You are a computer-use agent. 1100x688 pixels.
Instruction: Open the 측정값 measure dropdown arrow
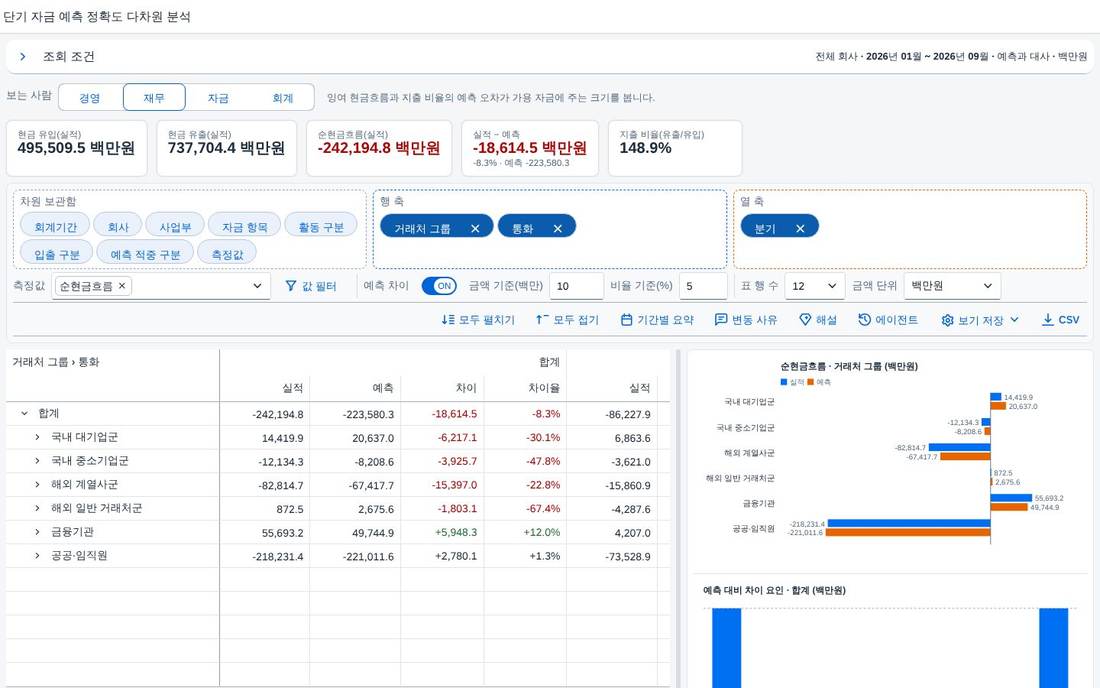pos(257,285)
